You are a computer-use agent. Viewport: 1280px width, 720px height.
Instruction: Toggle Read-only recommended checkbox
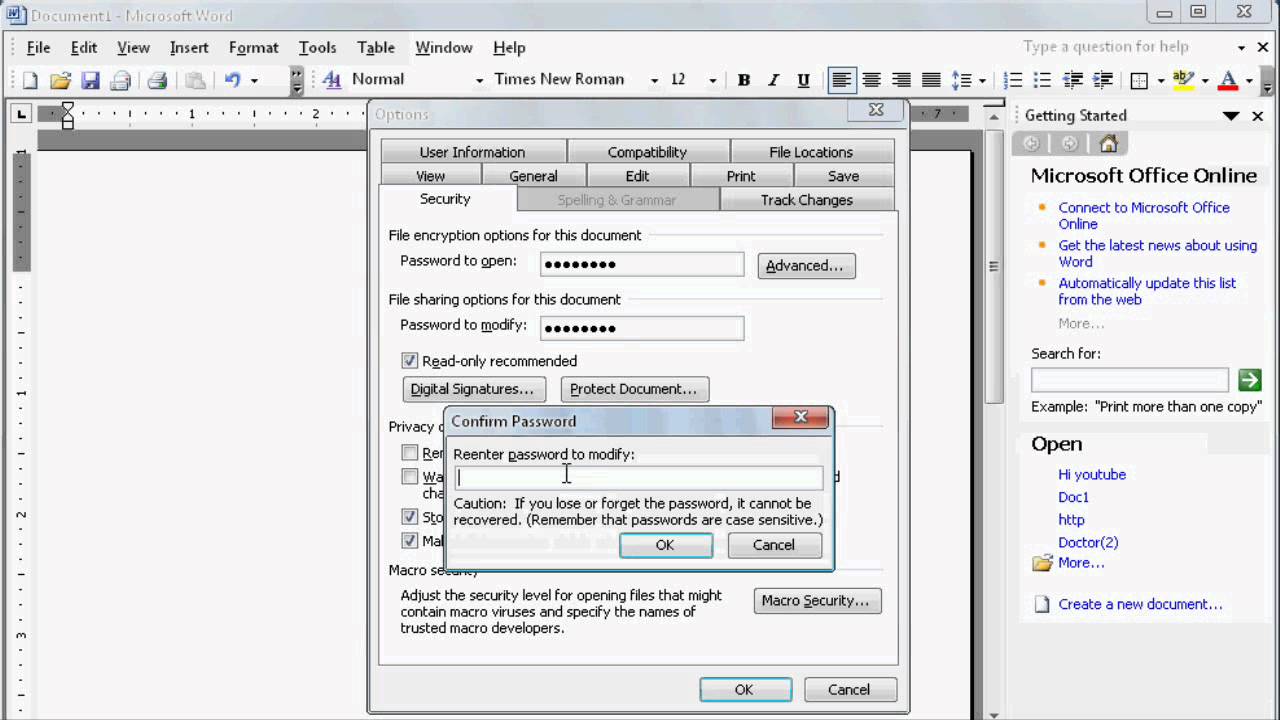point(409,361)
